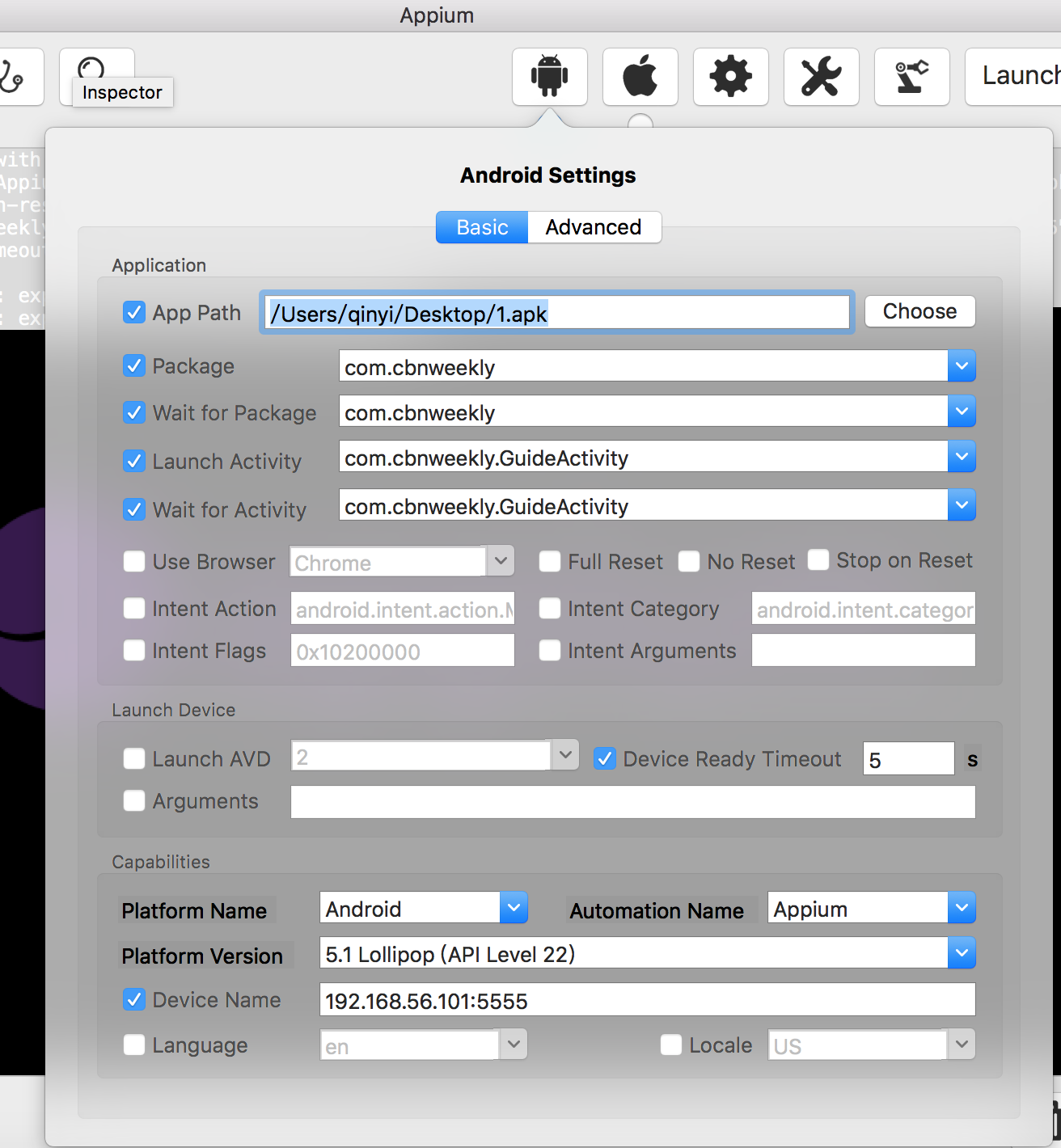
Task: Toggle the Wait for Package checkbox
Action: click(x=134, y=412)
